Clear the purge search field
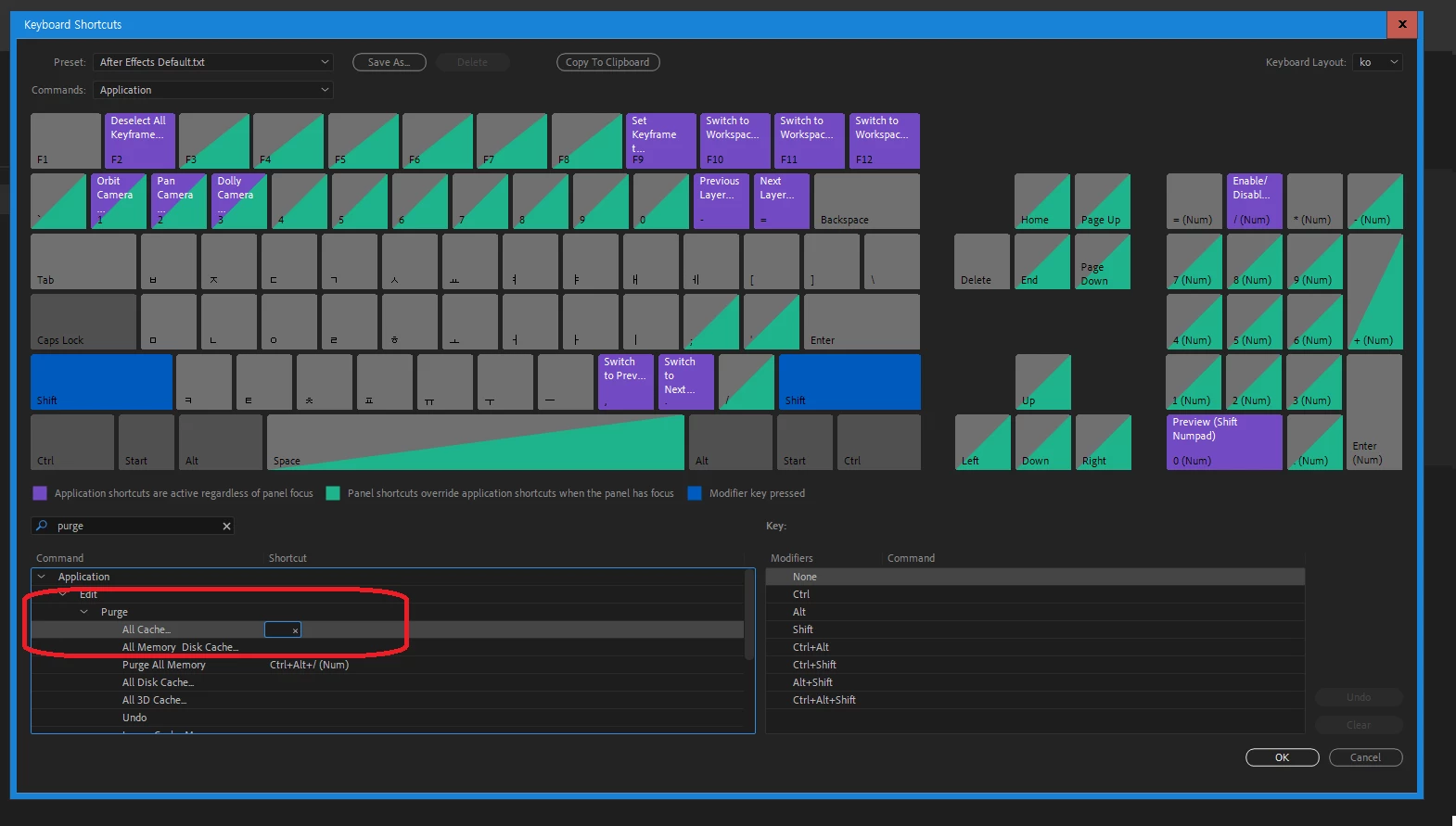This screenshot has width=1456, height=826. pos(226,527)
